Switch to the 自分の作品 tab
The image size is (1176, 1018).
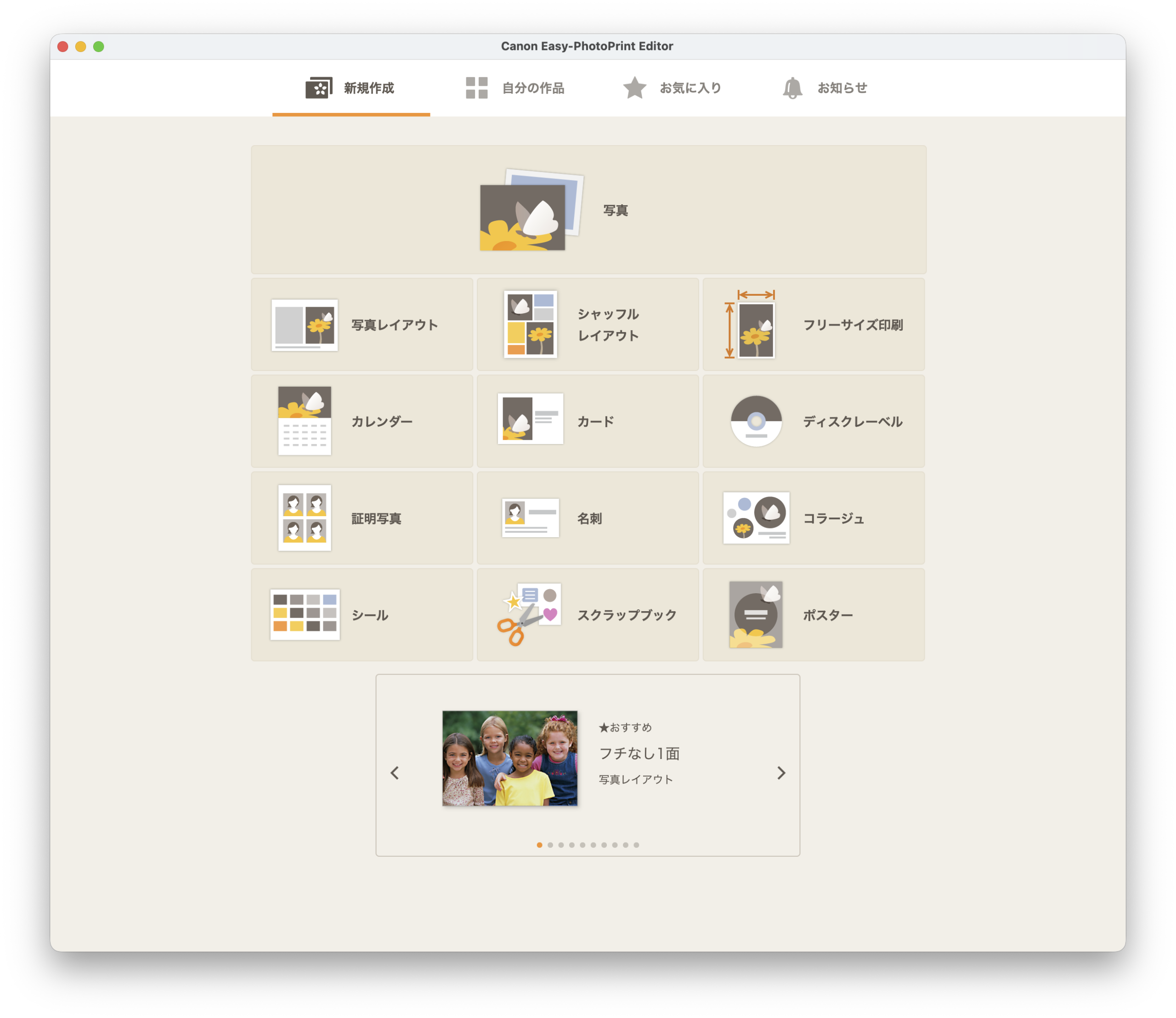point(514,88)
